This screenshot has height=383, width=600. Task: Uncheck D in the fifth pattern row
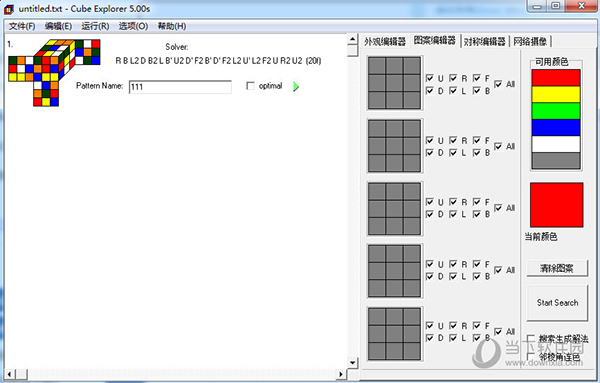430,338
